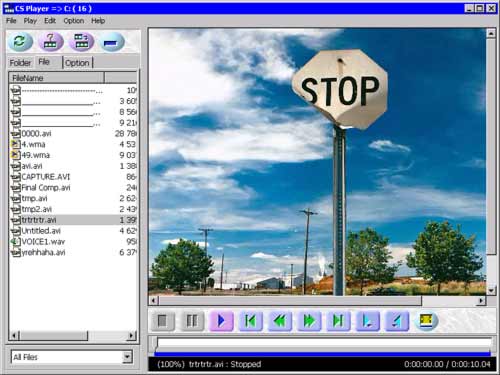Select trtrtrtr.avi in the file list

coord(74,220)
